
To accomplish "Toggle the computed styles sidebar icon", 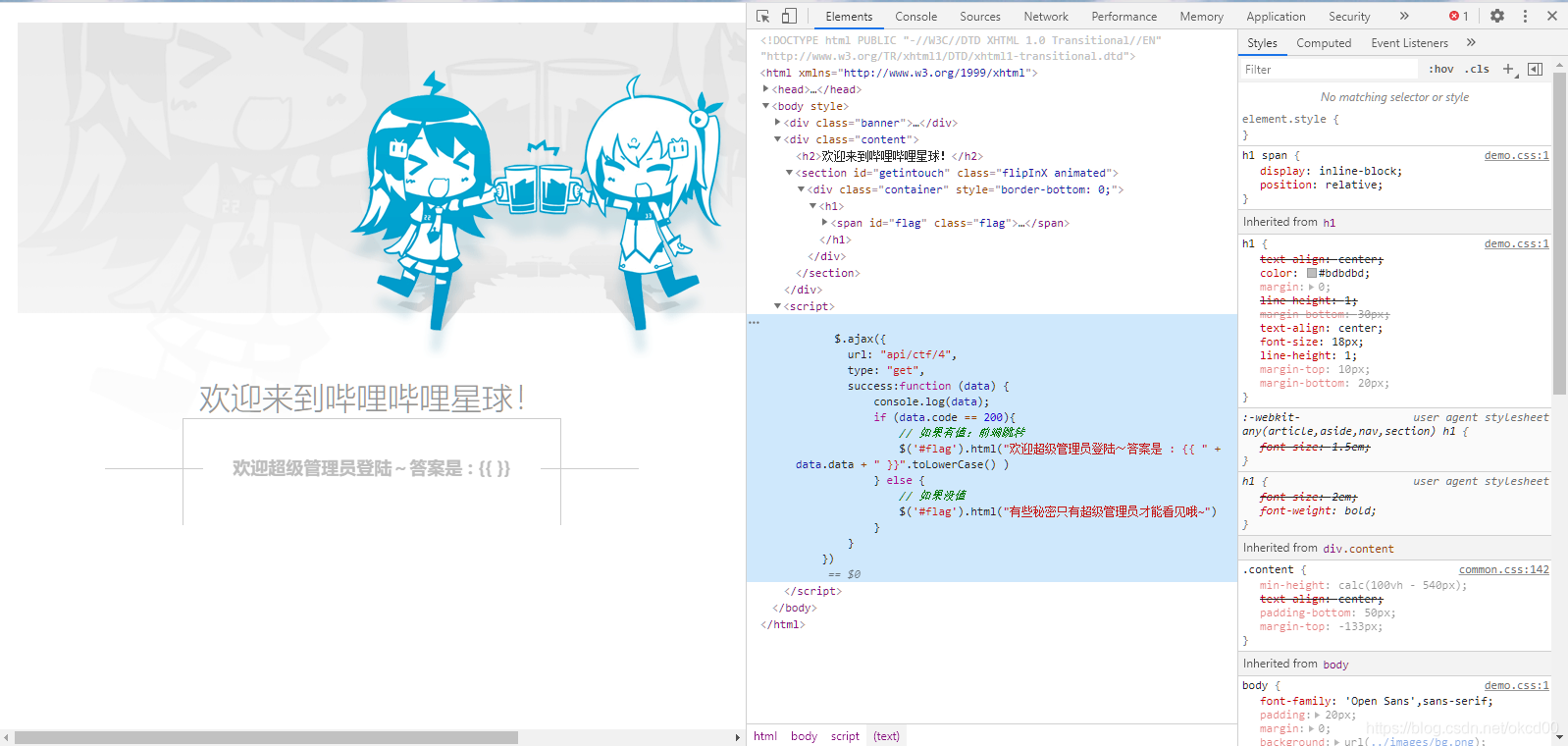I will pyautogui.click(x=1535, y=69).
